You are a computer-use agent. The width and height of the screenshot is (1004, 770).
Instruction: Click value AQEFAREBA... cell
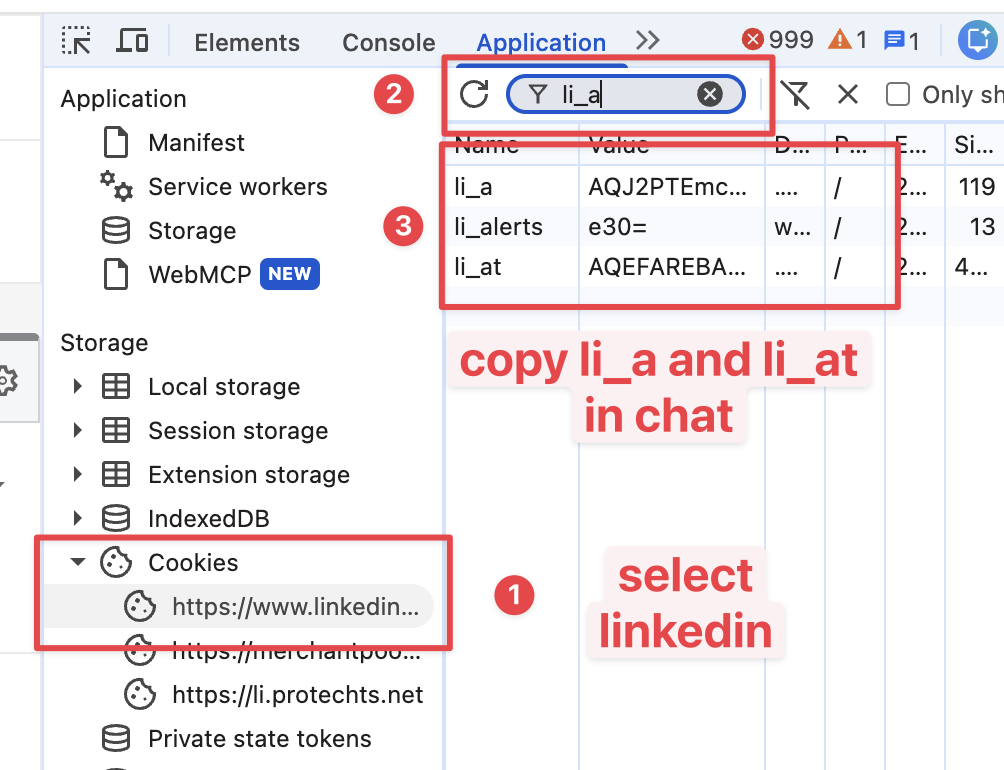click(667, 266)
